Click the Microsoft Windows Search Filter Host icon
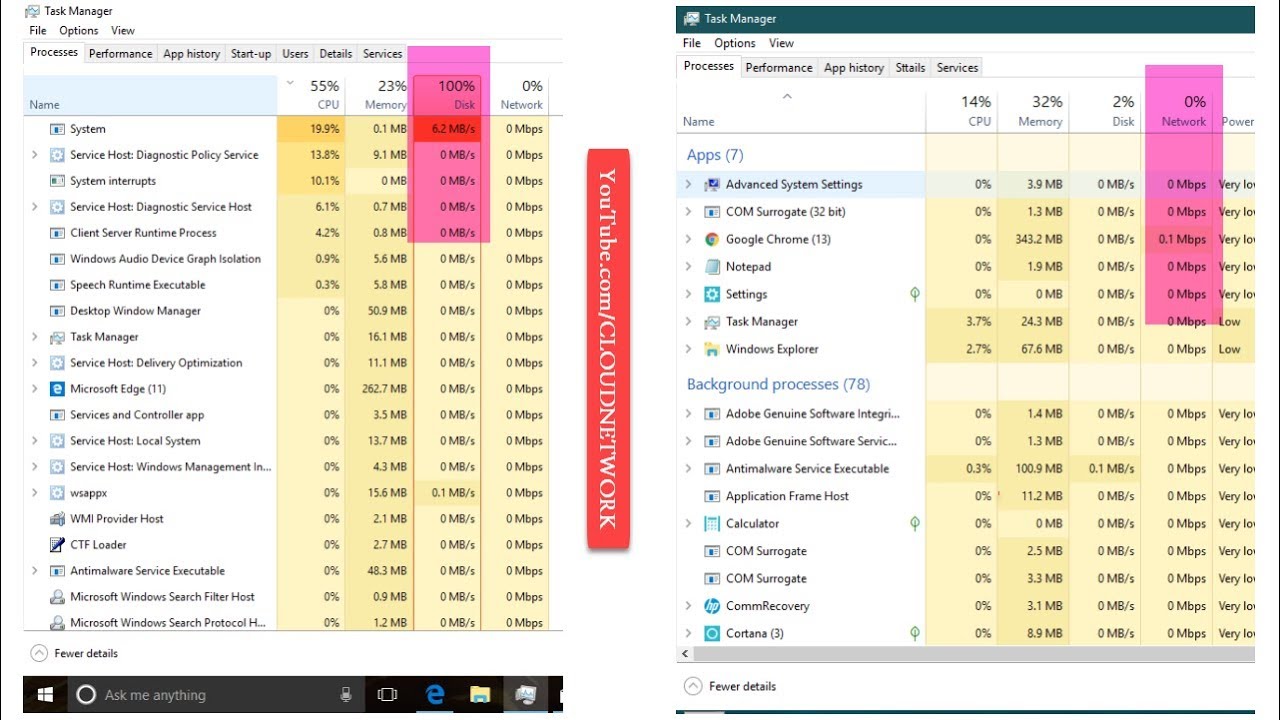 (x=57, y=597)
